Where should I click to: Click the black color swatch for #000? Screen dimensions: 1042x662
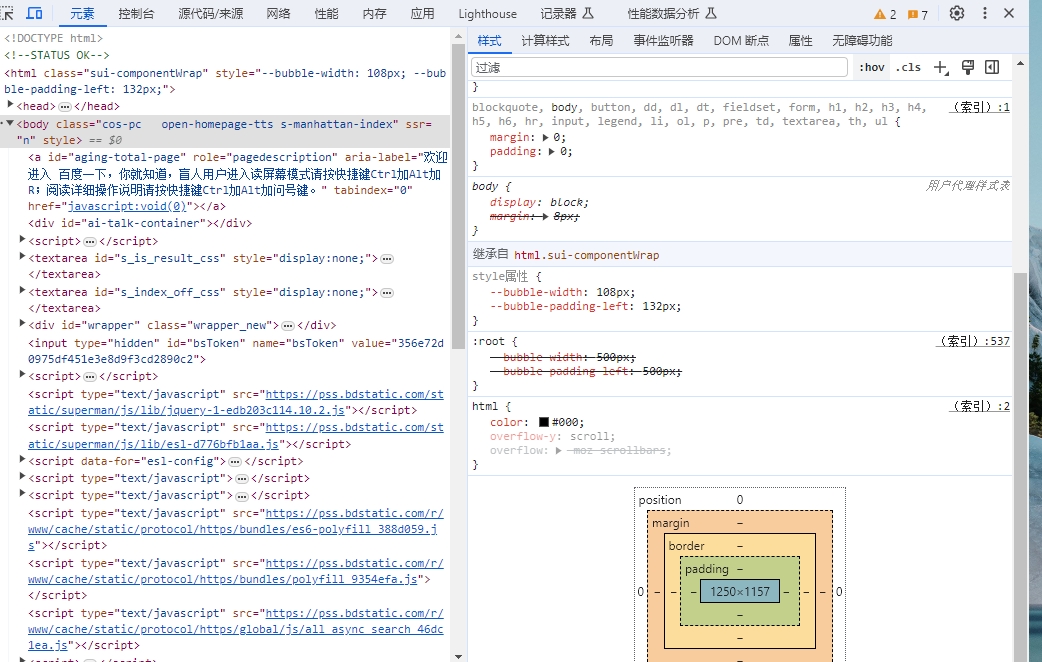coord(544,422)
